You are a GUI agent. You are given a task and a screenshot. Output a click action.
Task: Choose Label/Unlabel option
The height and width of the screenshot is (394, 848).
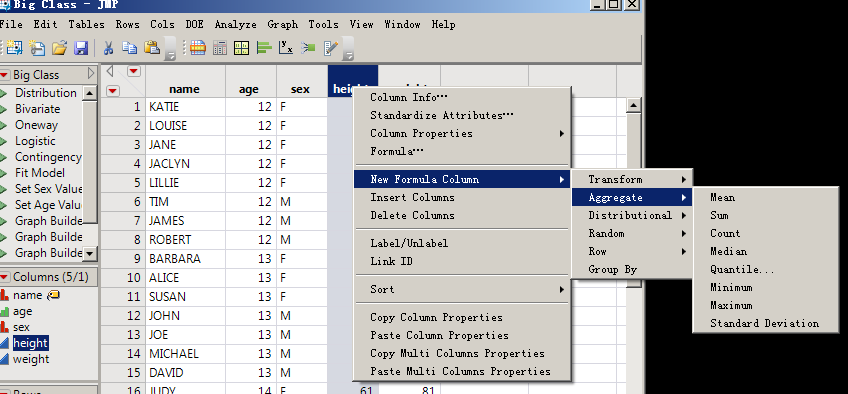click(461, 244)
